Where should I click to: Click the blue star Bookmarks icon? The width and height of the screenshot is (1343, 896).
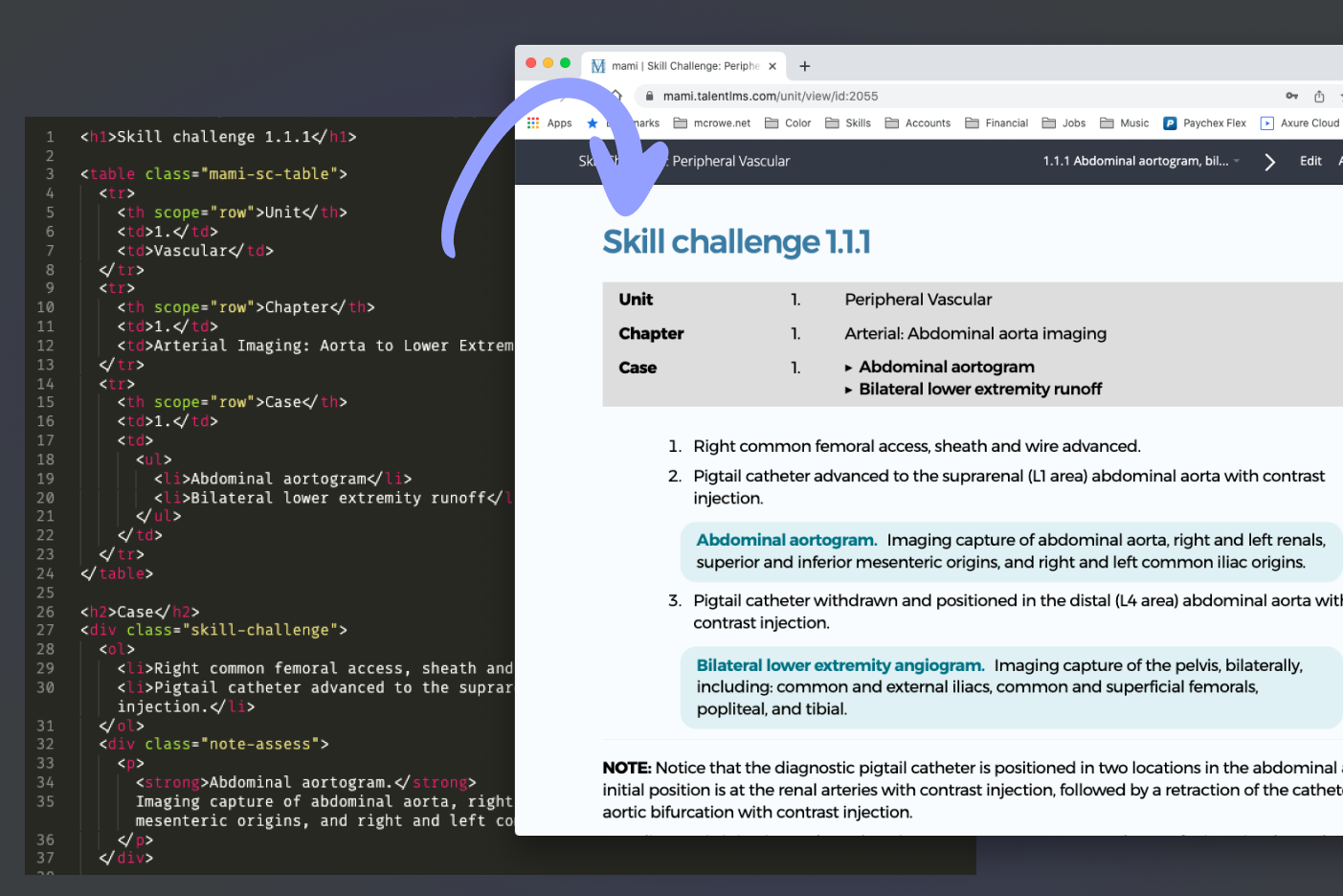pos(593,123)
